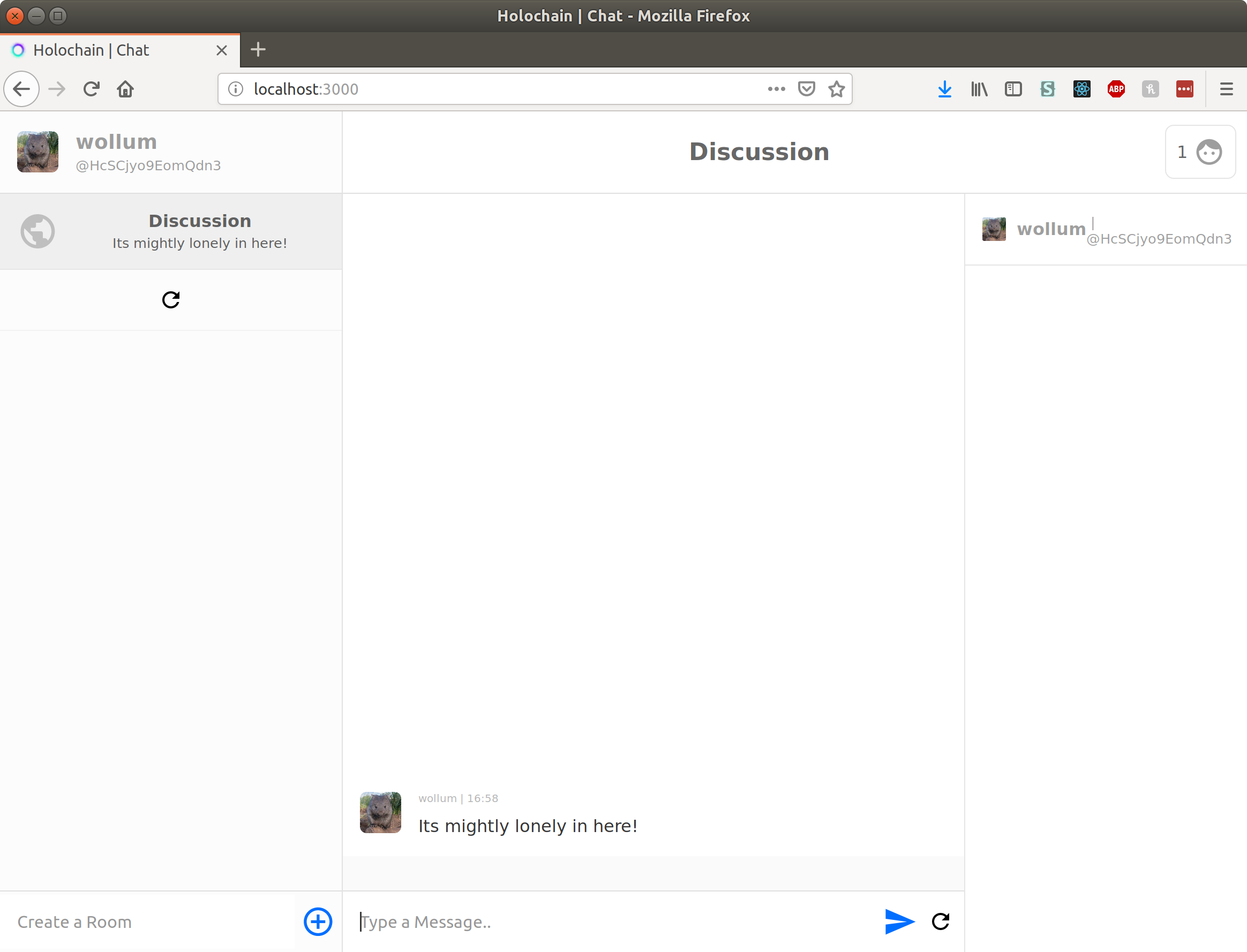1247x952 pixels.
Task: Open the Firefox hamburger menu
Action: tap(1226, 89)
